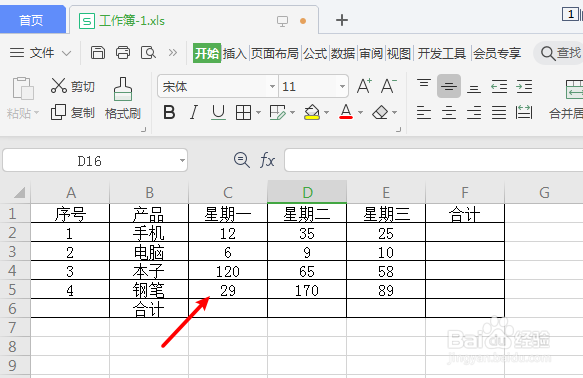
Task: Open the Name Box dropdown arrow
Action: [x=182, y=161]
